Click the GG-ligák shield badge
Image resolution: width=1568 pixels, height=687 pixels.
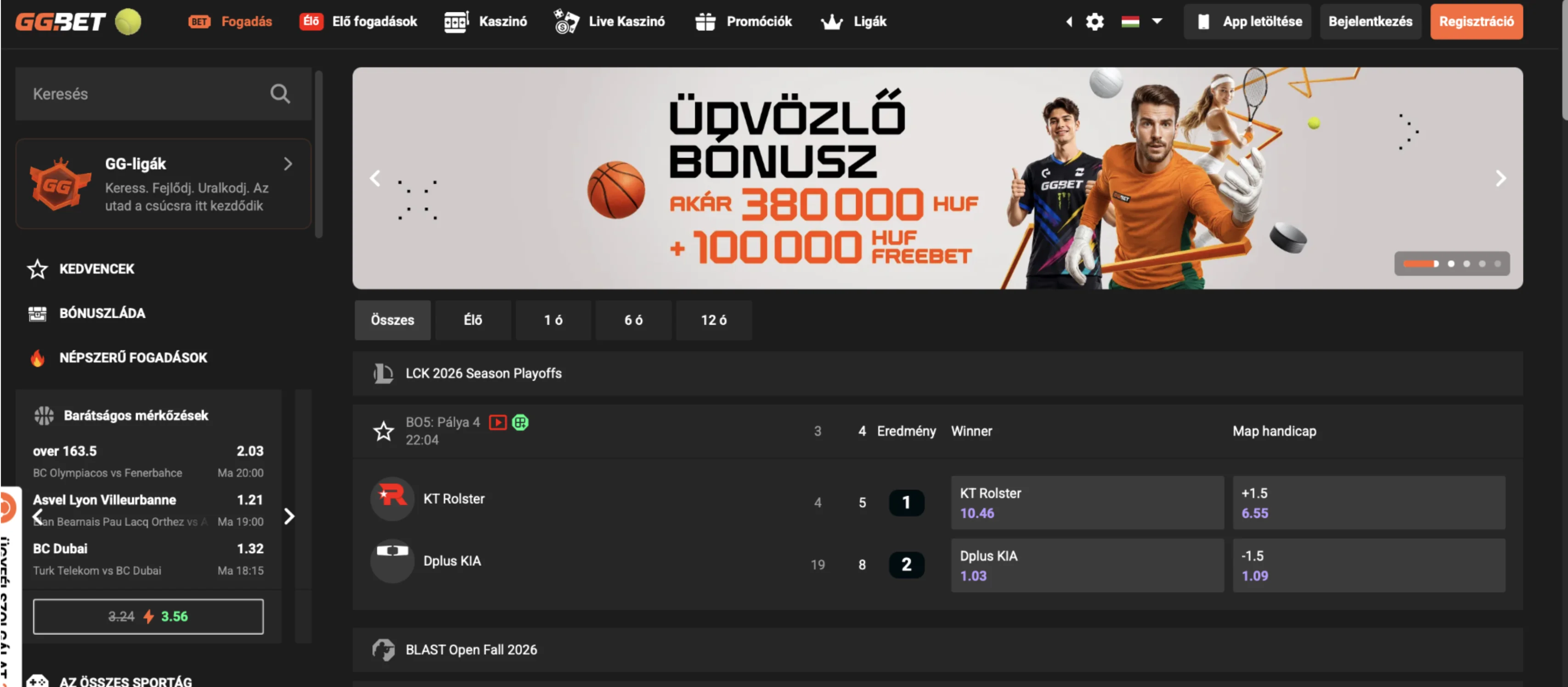tap(59, 184)
